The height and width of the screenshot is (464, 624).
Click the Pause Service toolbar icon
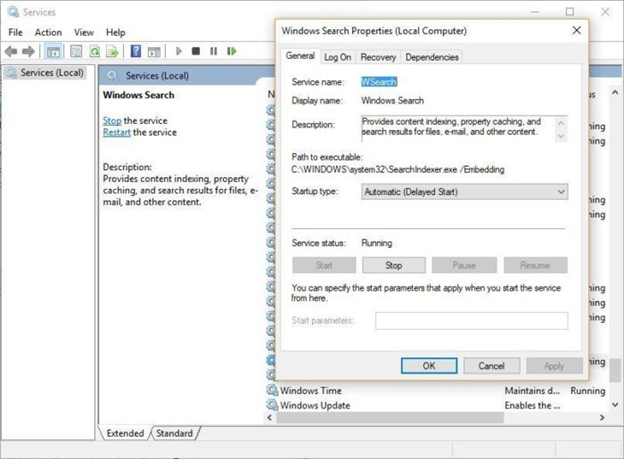click(214, 51)
